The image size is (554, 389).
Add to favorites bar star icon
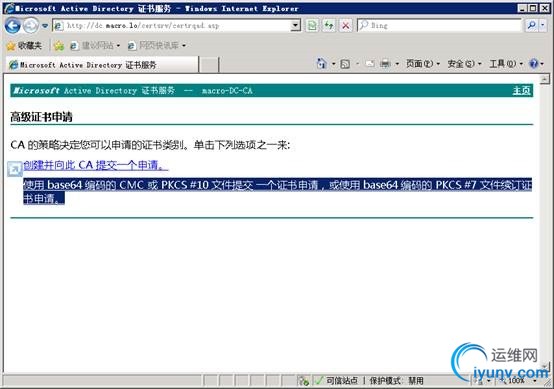coord(59,46)
